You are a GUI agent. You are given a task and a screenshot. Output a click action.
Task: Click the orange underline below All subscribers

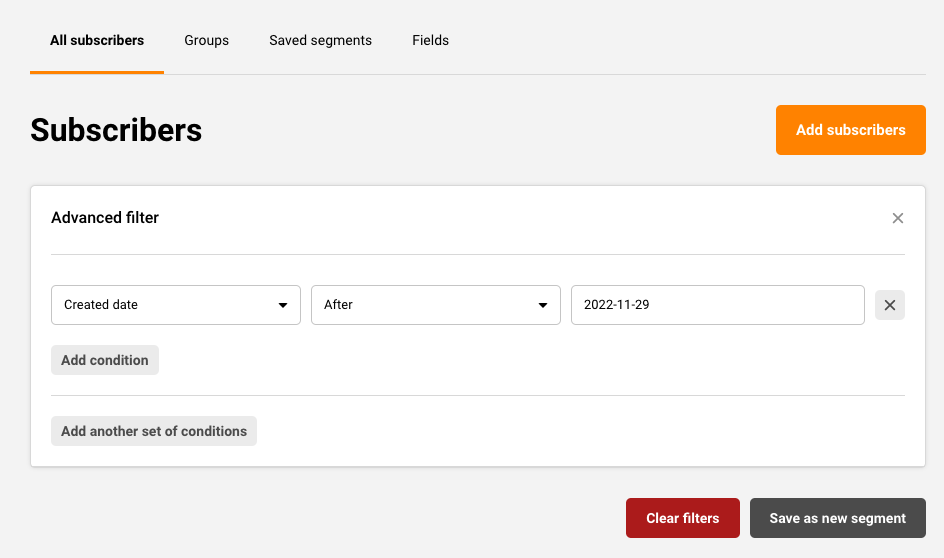[x=97, y=72]
